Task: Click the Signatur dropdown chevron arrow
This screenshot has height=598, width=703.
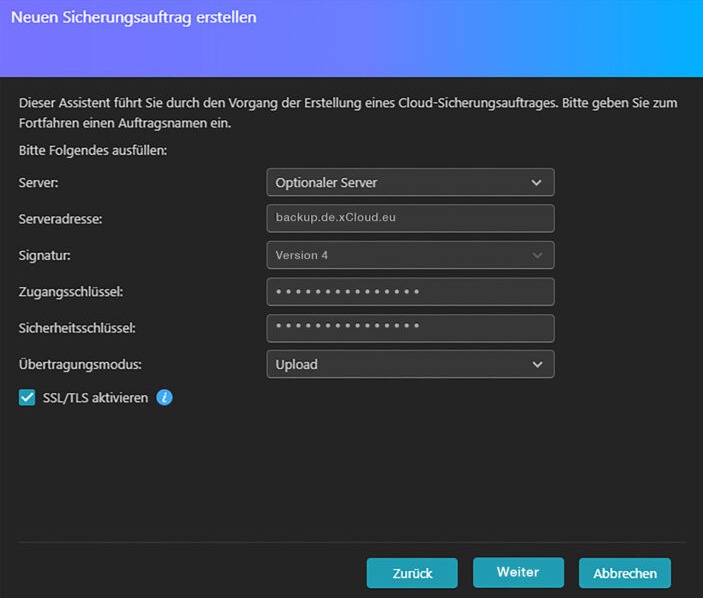Action: [537, 256]
